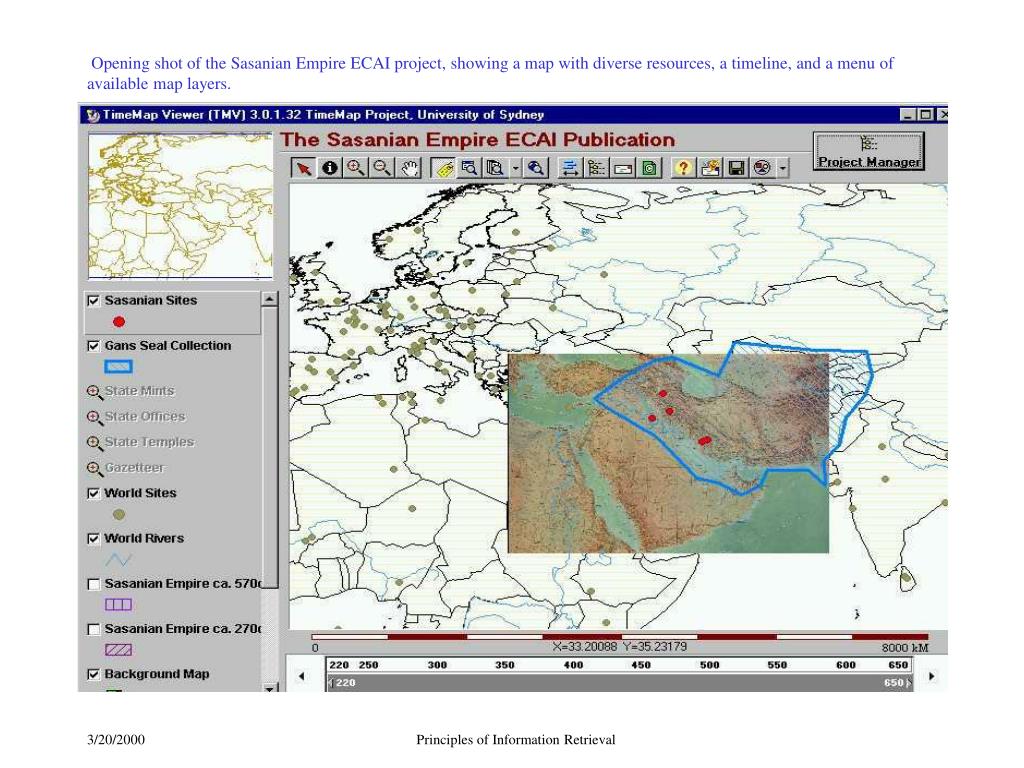Viewport: 1024px width, 768px height.
Task: Click the Gazetteer magnifier icon
Action: [94, 468]
